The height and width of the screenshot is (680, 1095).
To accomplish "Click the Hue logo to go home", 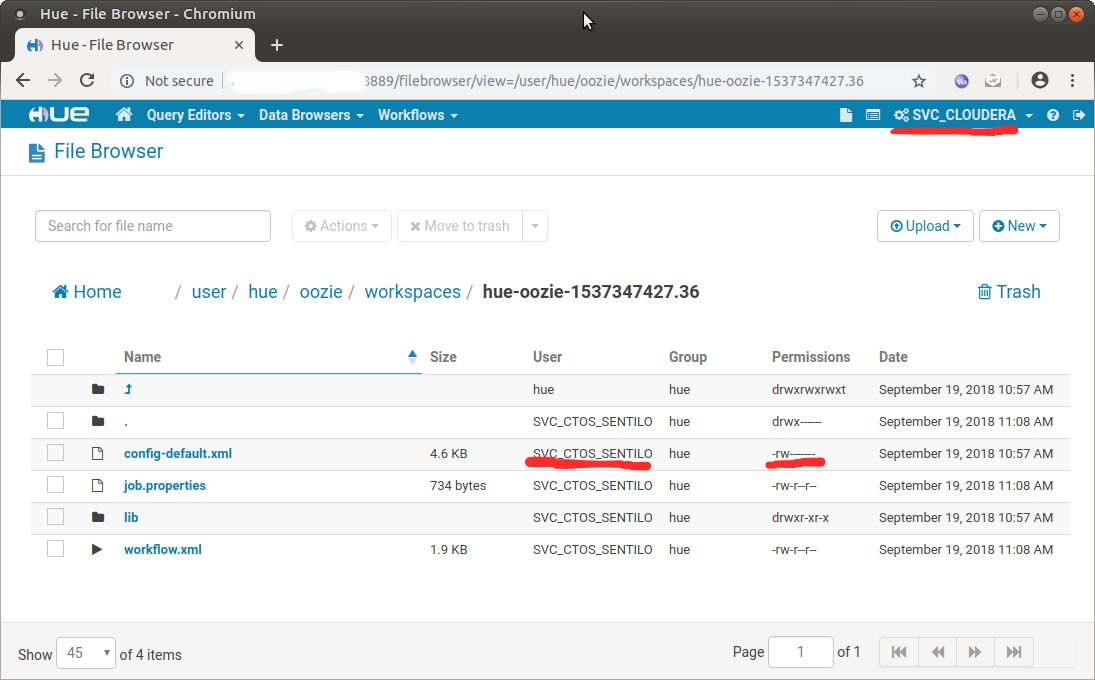I will pyautogui.click(x=59, y=114).
